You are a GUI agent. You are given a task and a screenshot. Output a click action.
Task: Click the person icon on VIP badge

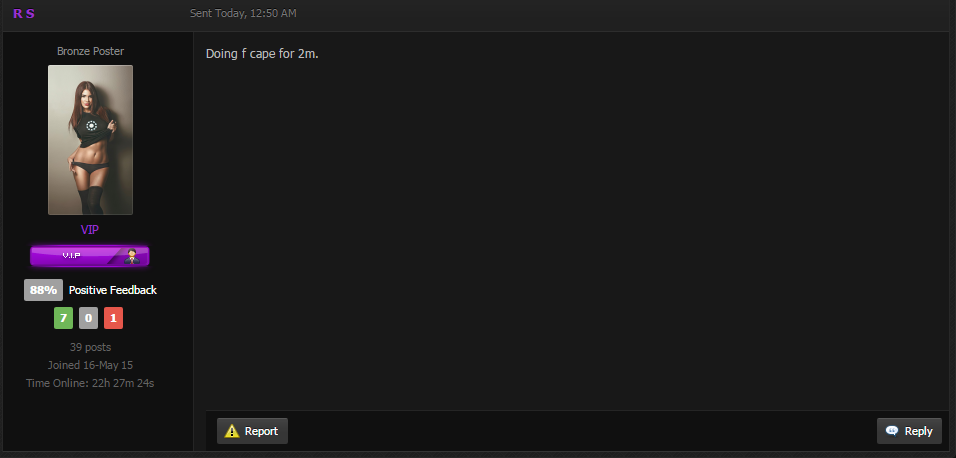pyautogui.click(x=132, y=257)
